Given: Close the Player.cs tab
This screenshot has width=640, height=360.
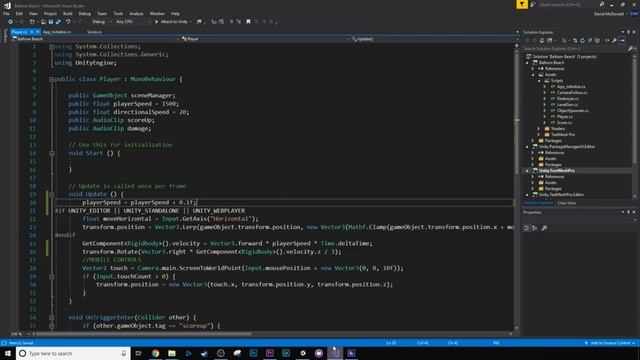Looking at the screenshot, I should point(38,31).
